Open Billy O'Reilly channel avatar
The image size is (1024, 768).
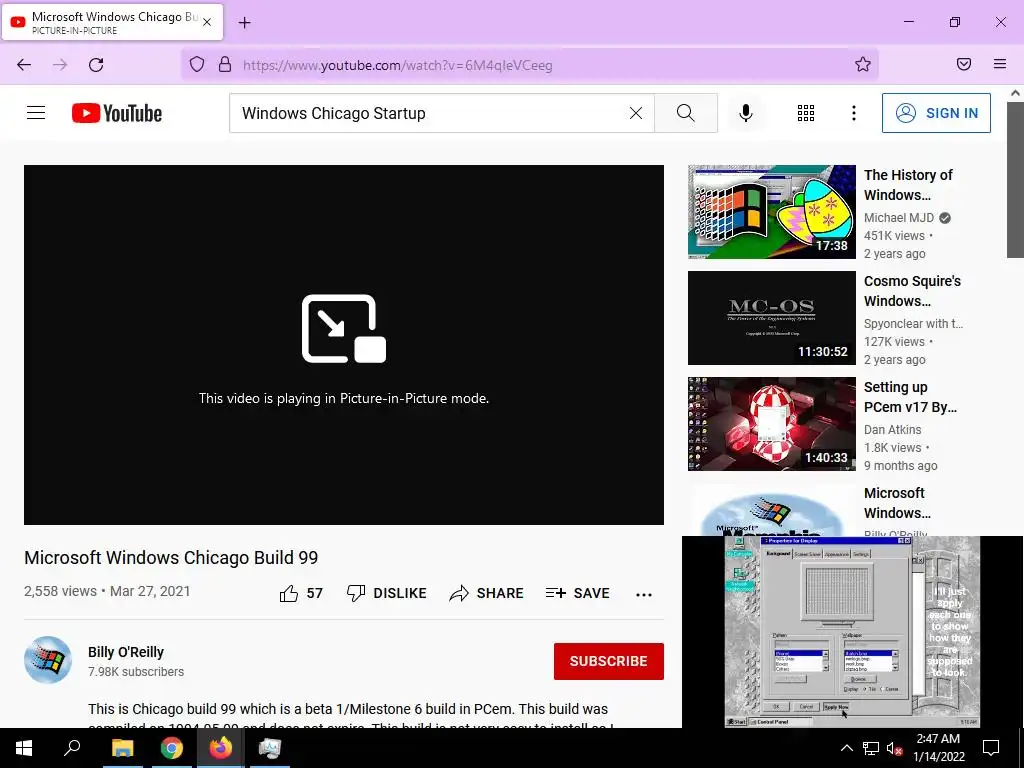point(48,660)
